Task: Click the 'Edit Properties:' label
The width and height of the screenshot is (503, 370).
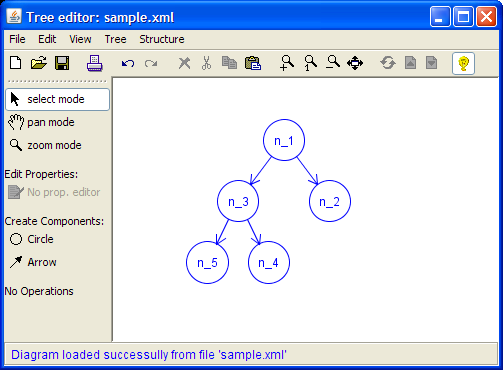Action: (x=41, y=174)
